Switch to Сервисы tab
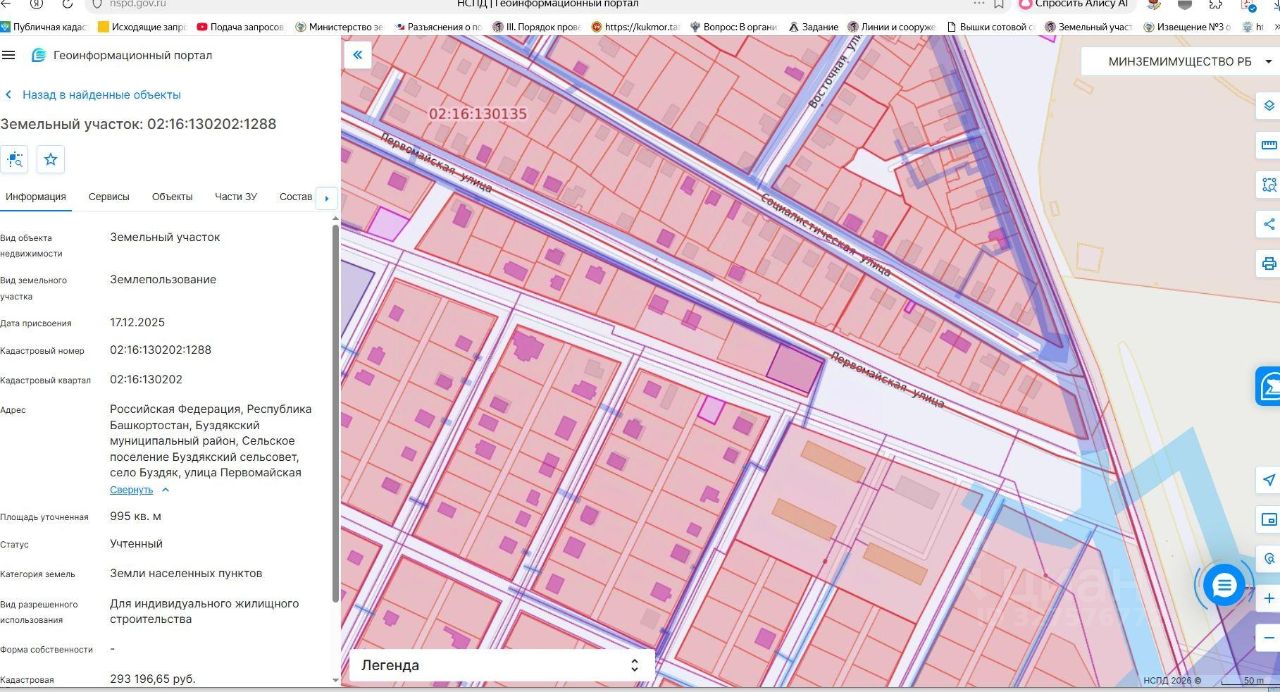The width and height of the screenshot is (1280, 692). [109, 196]
